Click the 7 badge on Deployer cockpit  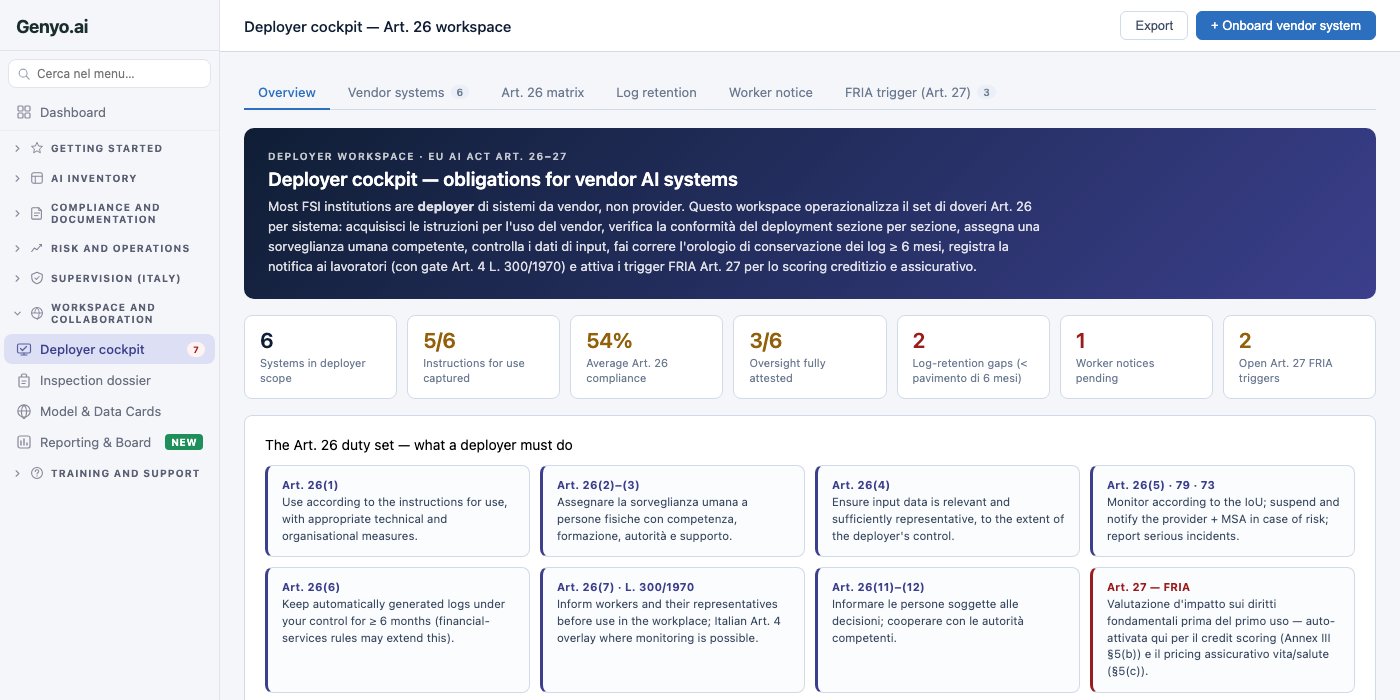point(196,349)
